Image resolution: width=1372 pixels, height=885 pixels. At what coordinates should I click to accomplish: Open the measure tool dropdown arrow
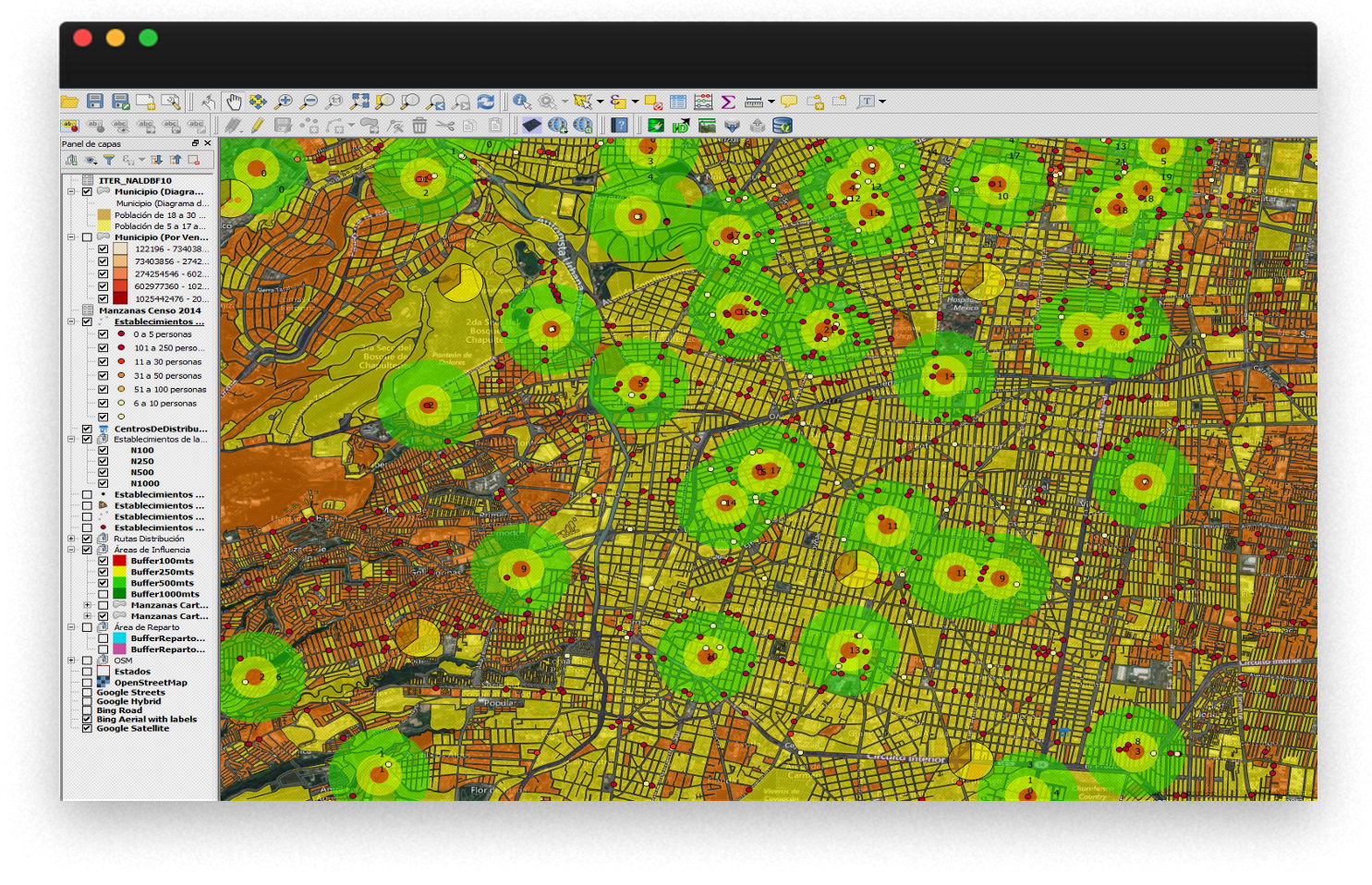[771, 102]
